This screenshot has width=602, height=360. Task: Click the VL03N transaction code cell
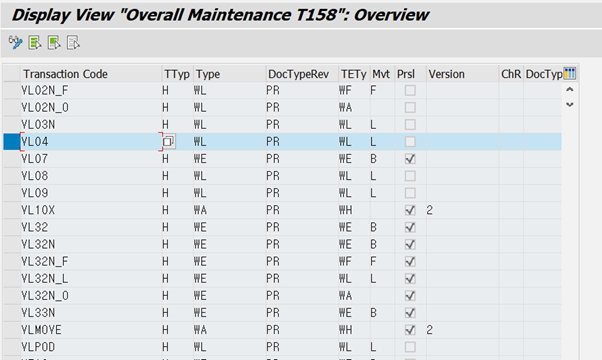pyautogui.click(x=91, y=125)
